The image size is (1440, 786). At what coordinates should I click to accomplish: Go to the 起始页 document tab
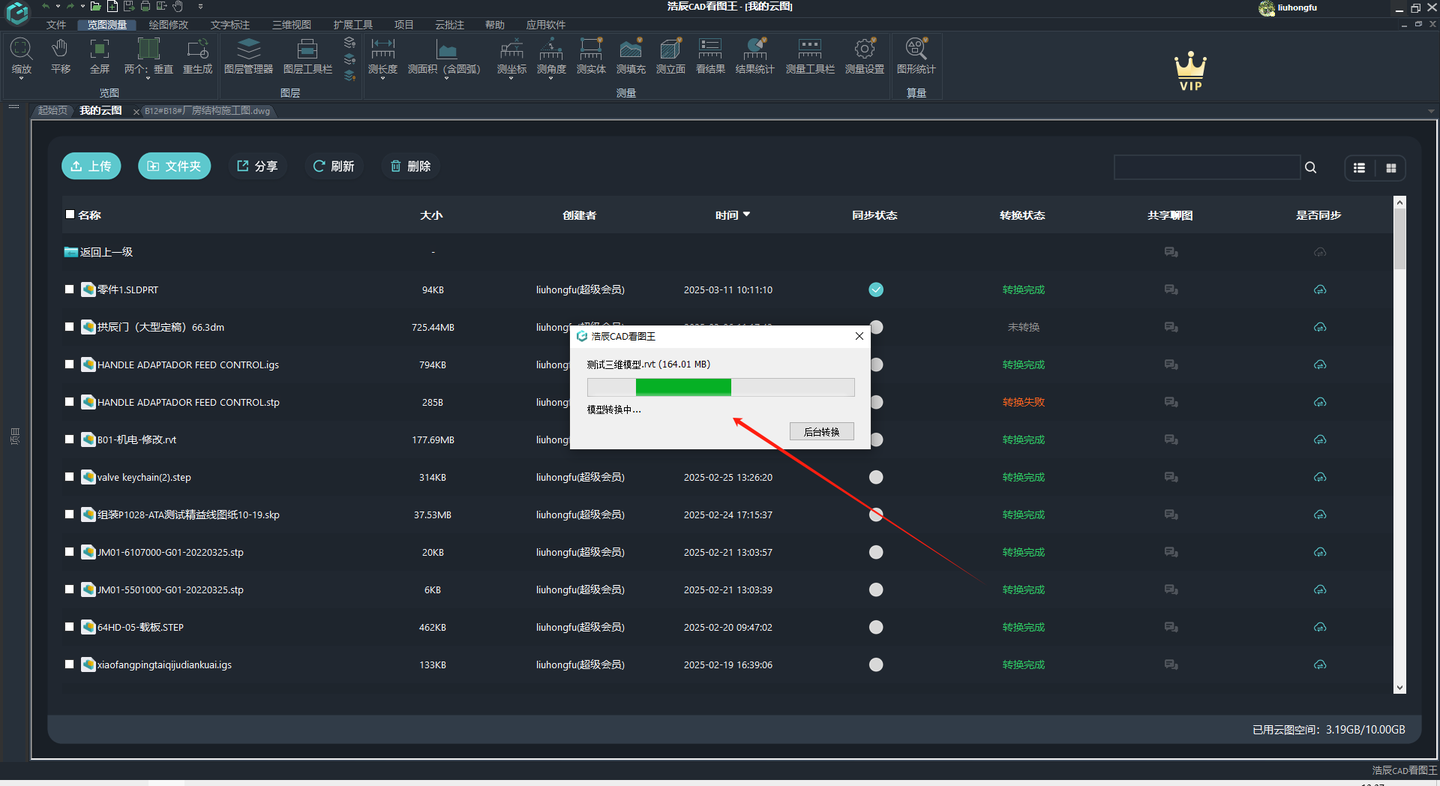[x=53, y=111]
